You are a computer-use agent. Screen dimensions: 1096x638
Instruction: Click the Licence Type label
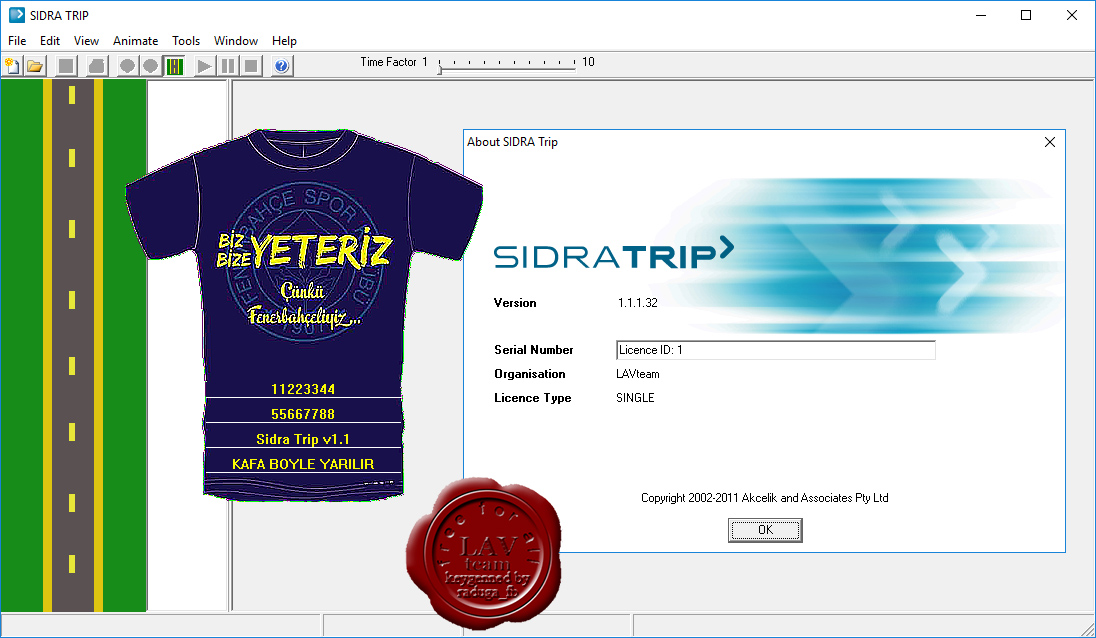(x=533, y=398)
